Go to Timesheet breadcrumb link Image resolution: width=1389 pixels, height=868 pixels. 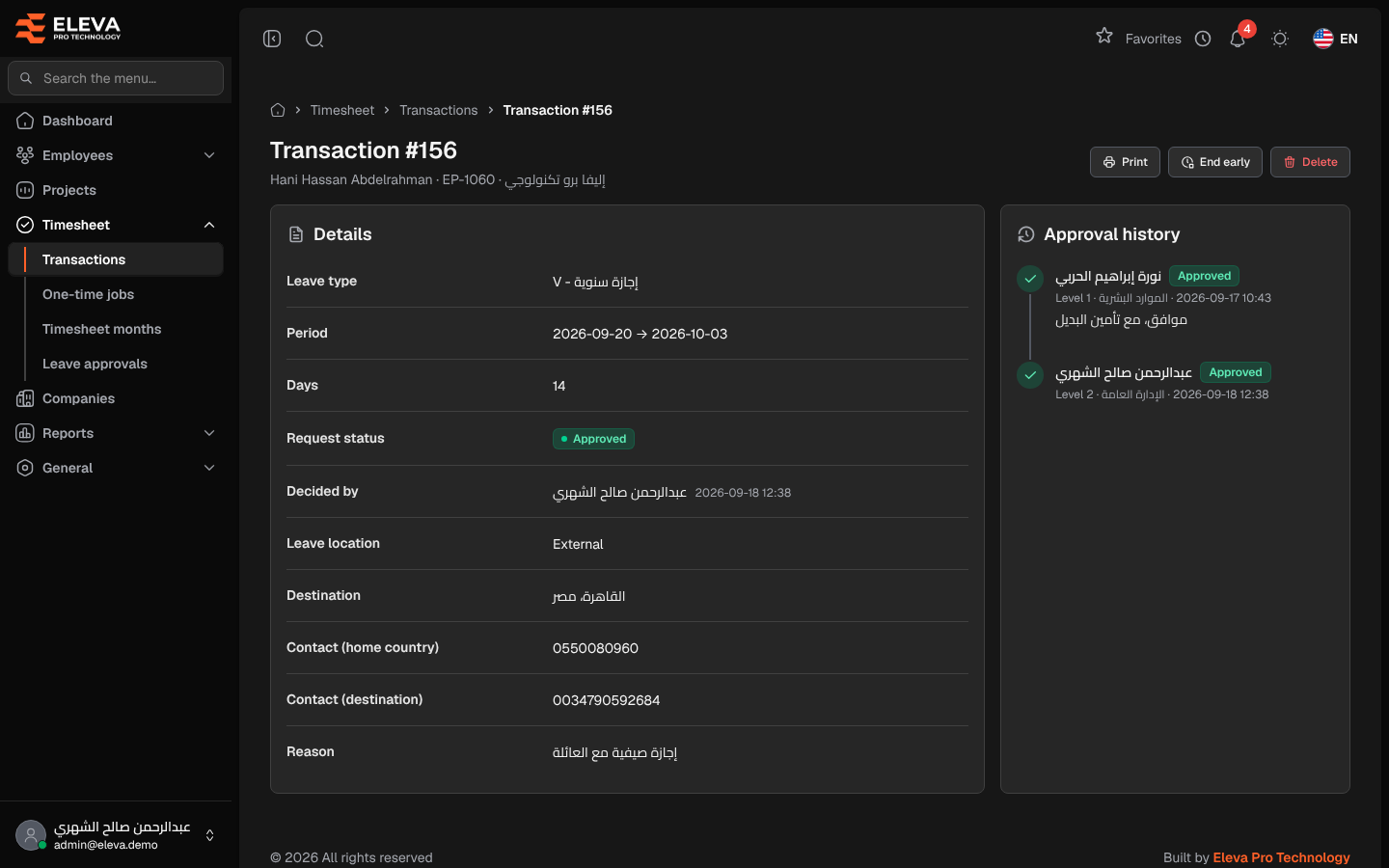[x=342, y=110]
